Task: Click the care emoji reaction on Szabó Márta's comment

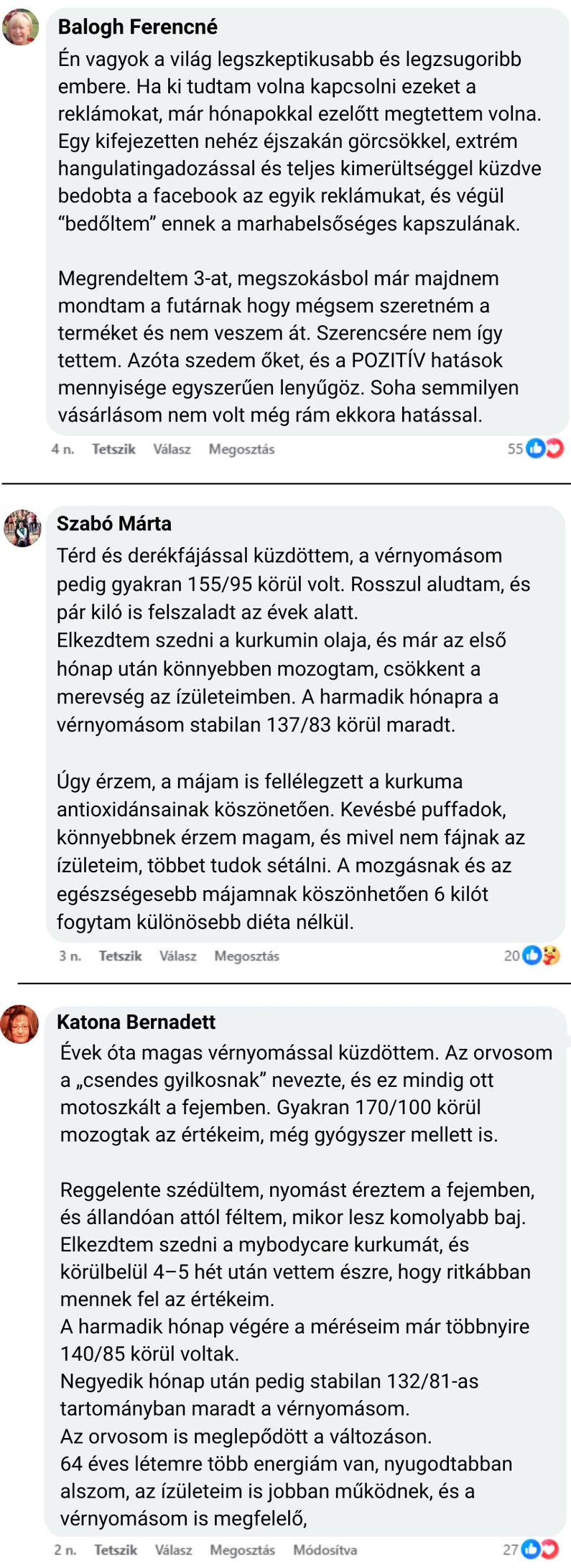Action: tap(551, 956)
